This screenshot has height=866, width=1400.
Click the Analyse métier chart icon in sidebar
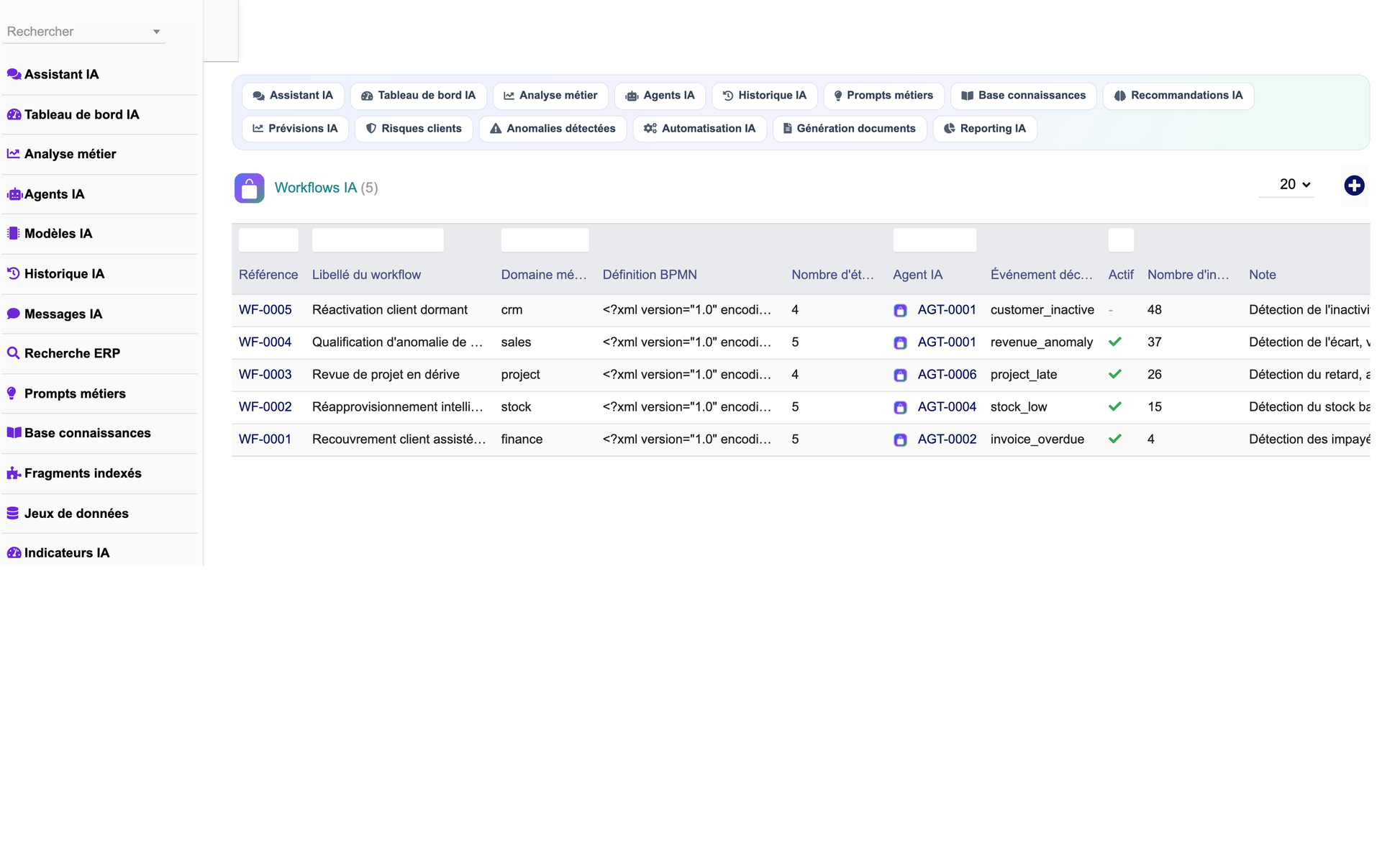click(x=14, y=154)
